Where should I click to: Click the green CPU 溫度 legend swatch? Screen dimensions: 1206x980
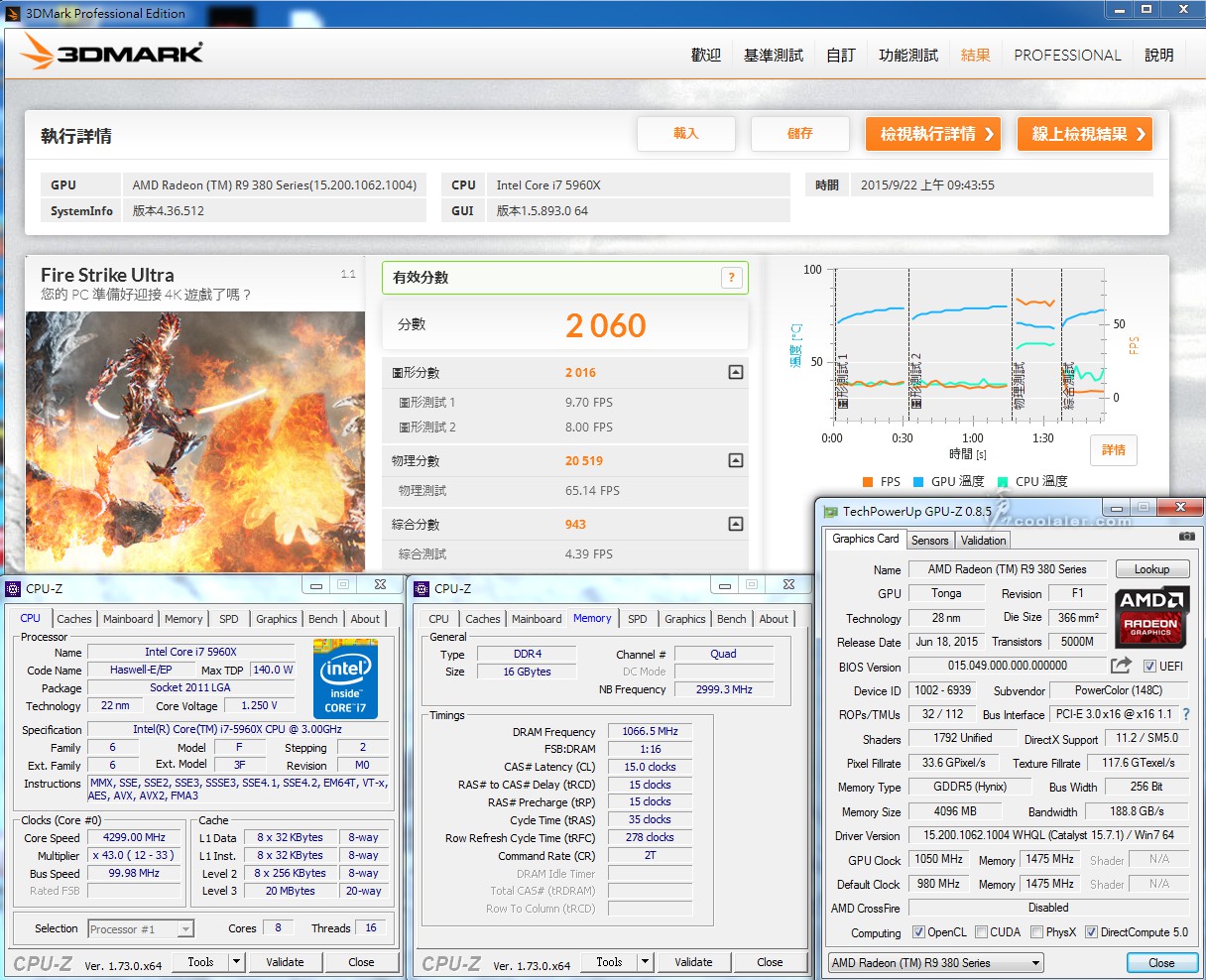1003,482
